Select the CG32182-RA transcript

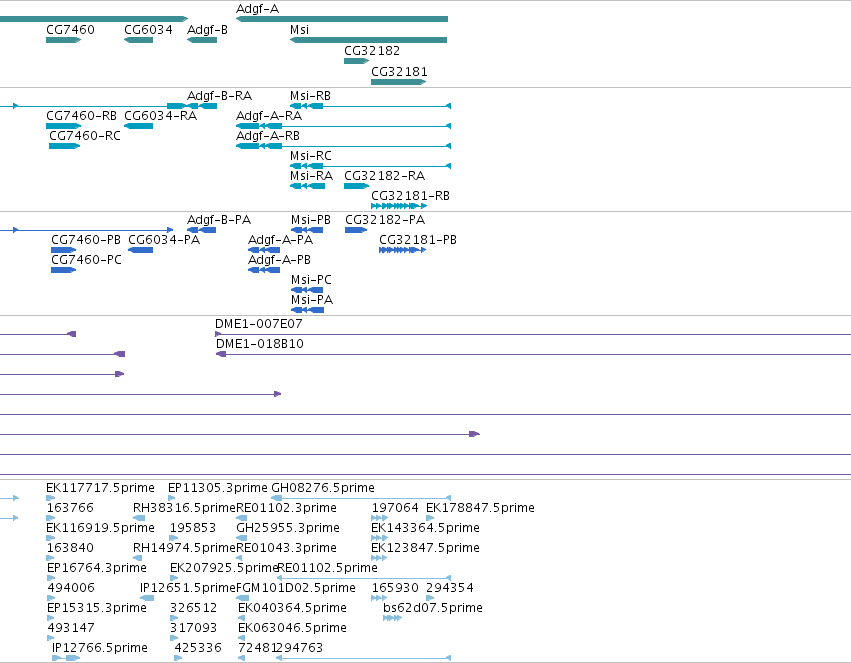(357, 186)
